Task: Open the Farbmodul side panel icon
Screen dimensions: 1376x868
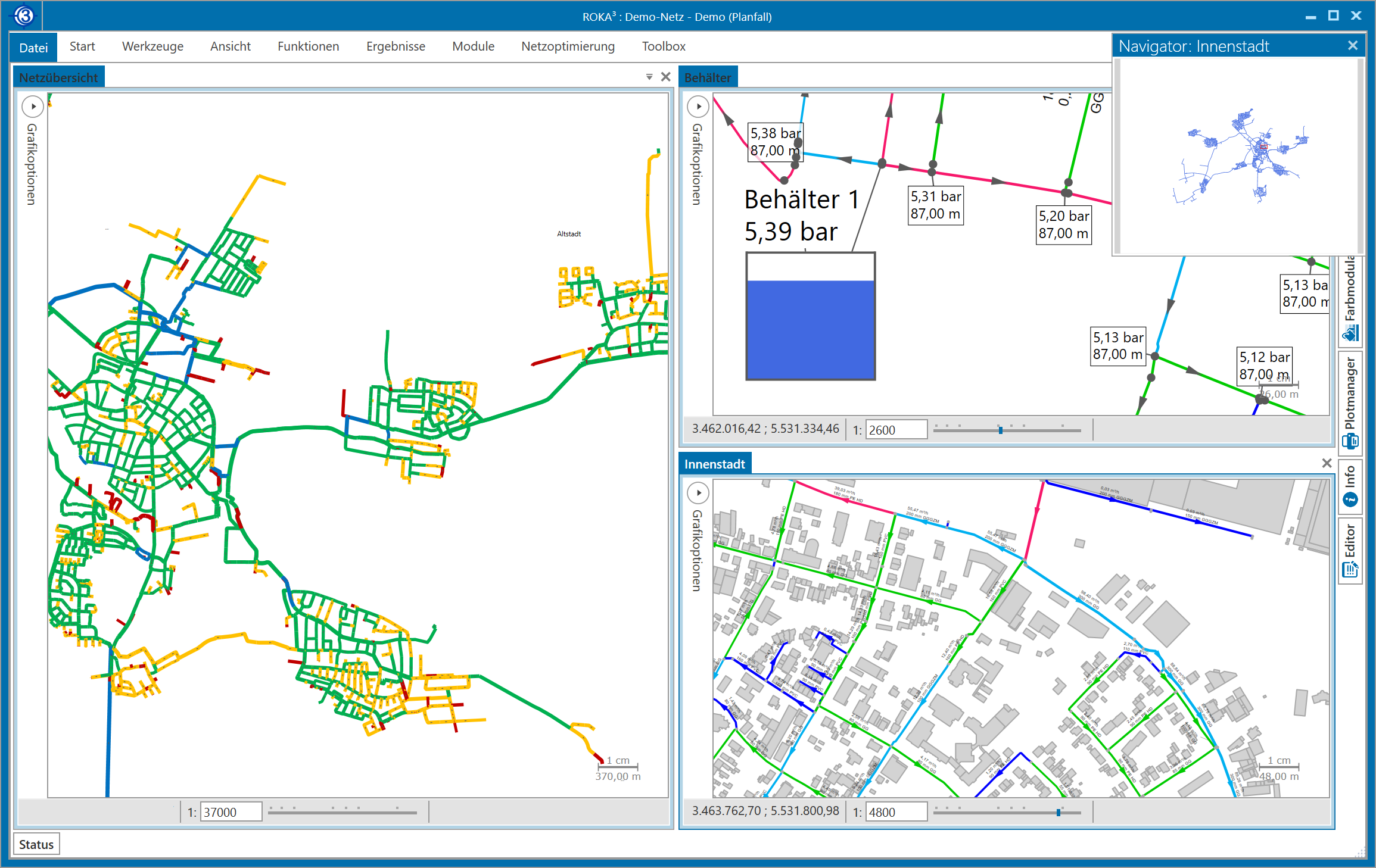Action: [x=1350, y=333]
